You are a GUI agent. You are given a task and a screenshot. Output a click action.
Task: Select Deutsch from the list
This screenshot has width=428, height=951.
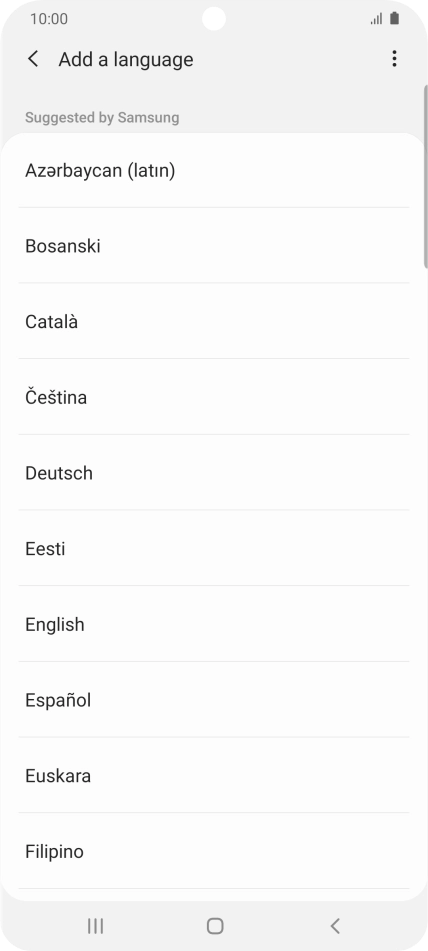(x=214, y=472)
